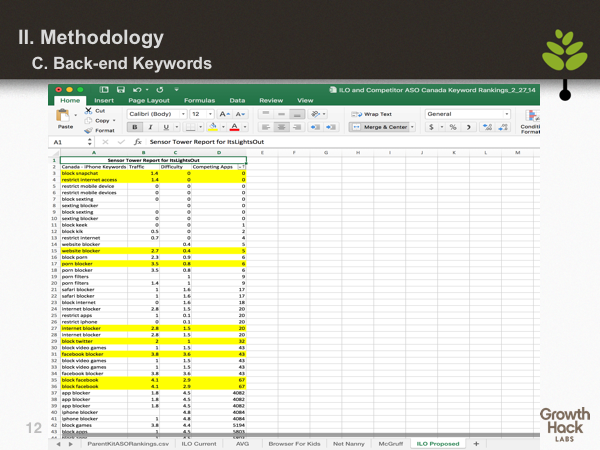
Task: Click the cell Borders icon
Action: point(191,127)
